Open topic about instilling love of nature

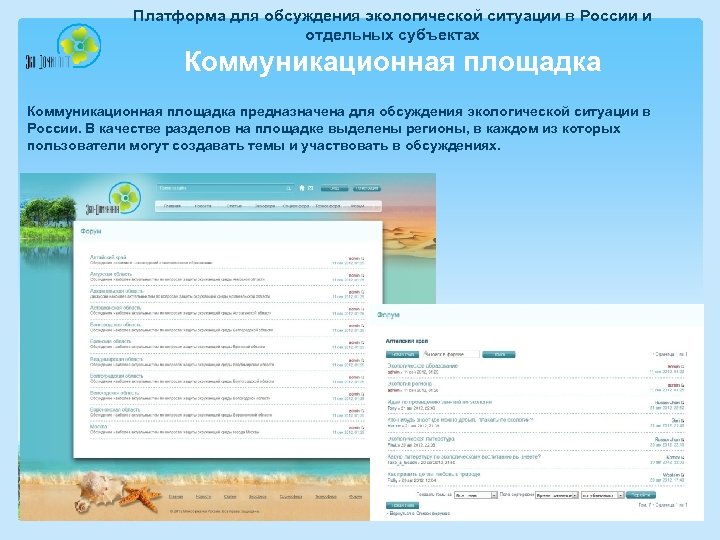point(433,474)
